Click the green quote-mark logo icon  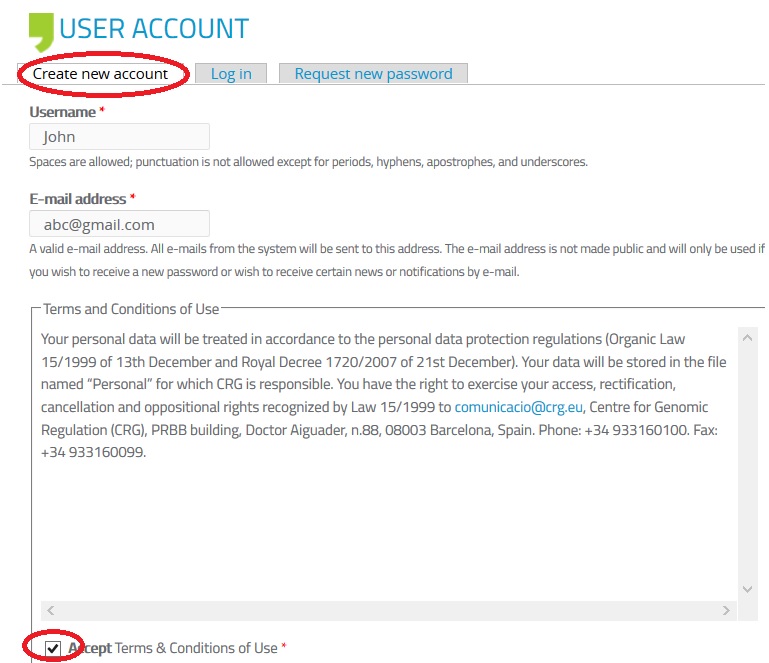(x=41, y=31)
